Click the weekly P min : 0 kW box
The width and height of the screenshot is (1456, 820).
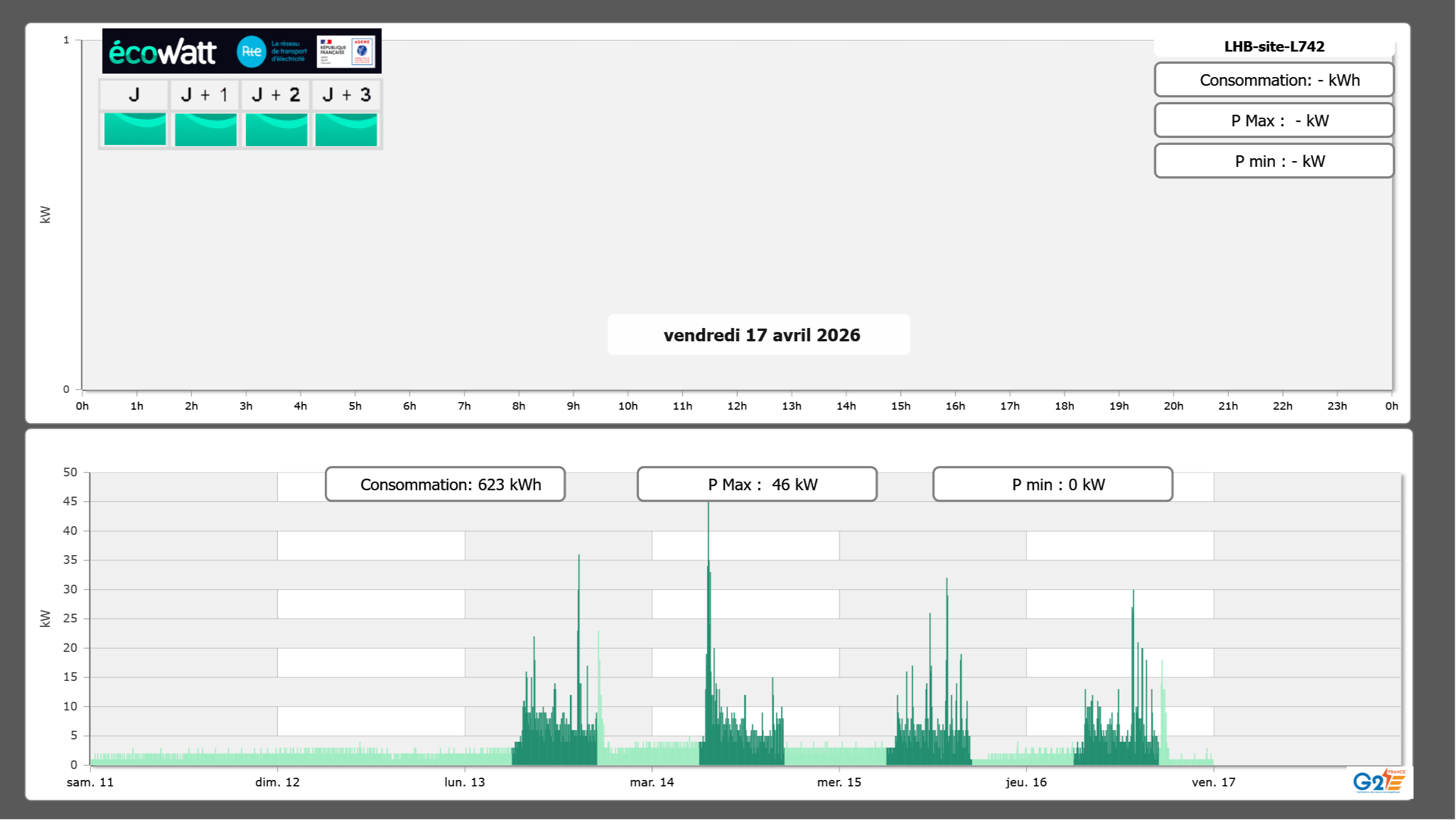tap(1052, 484)
